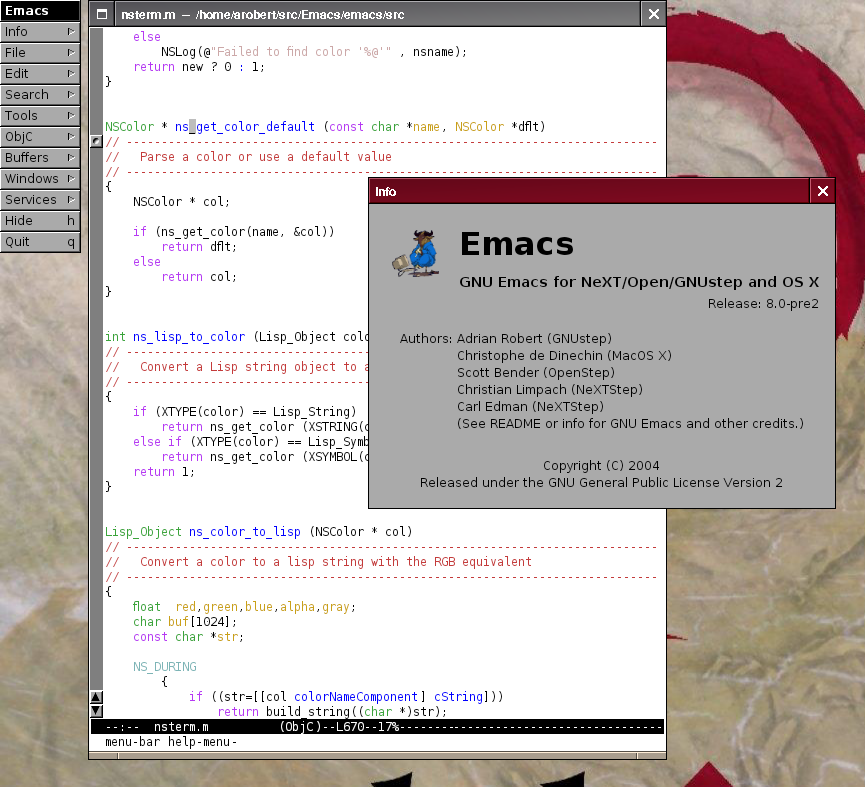The image size is (865, 787).
Task: Choose Quit from the Emacs menu
Action: point(40,241)
